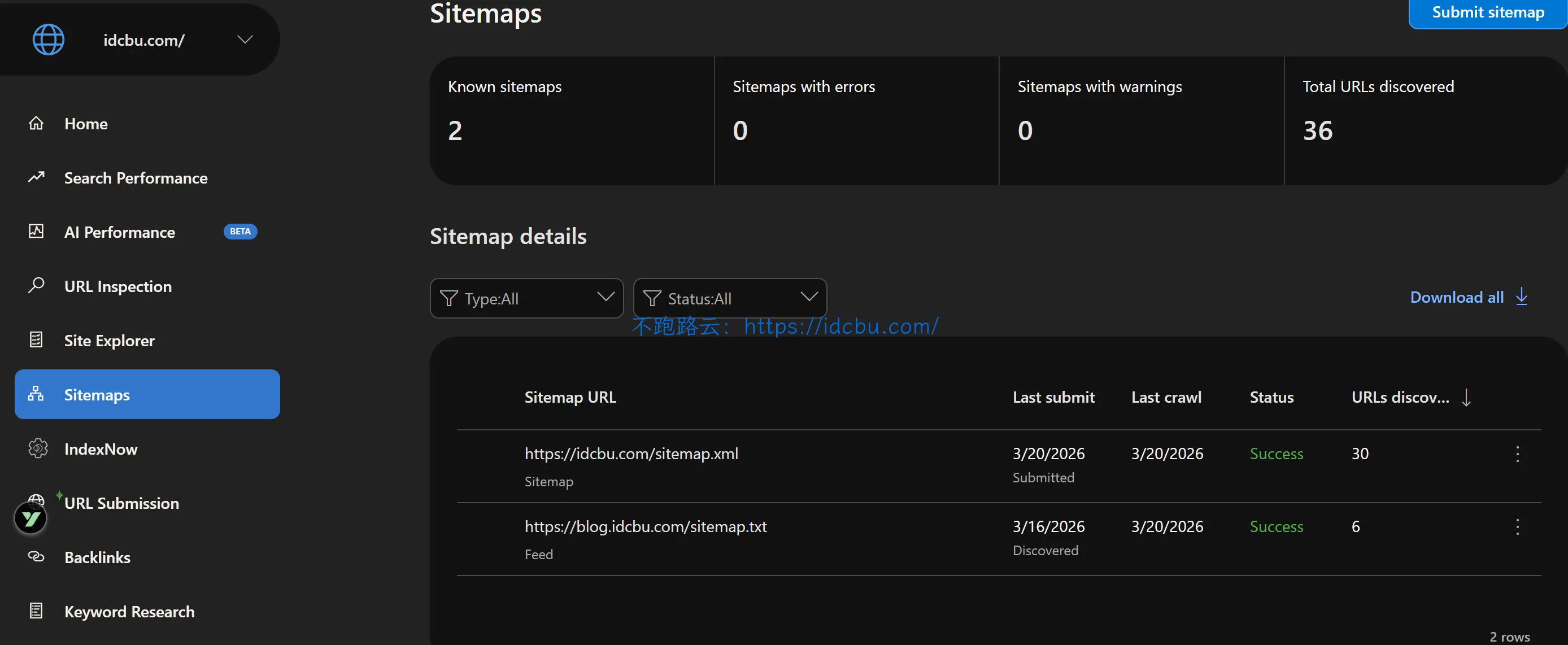Open more options for the sitemap.txt row
1568x645 pixels.
(1517, 527)
